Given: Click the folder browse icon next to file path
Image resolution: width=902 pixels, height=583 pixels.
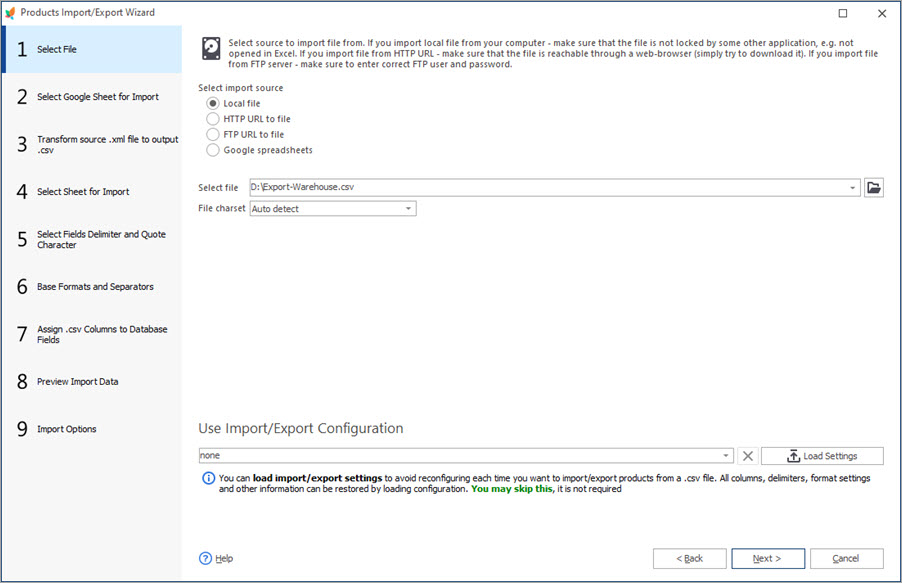Looking at the screenshot, I should point(873,187).
